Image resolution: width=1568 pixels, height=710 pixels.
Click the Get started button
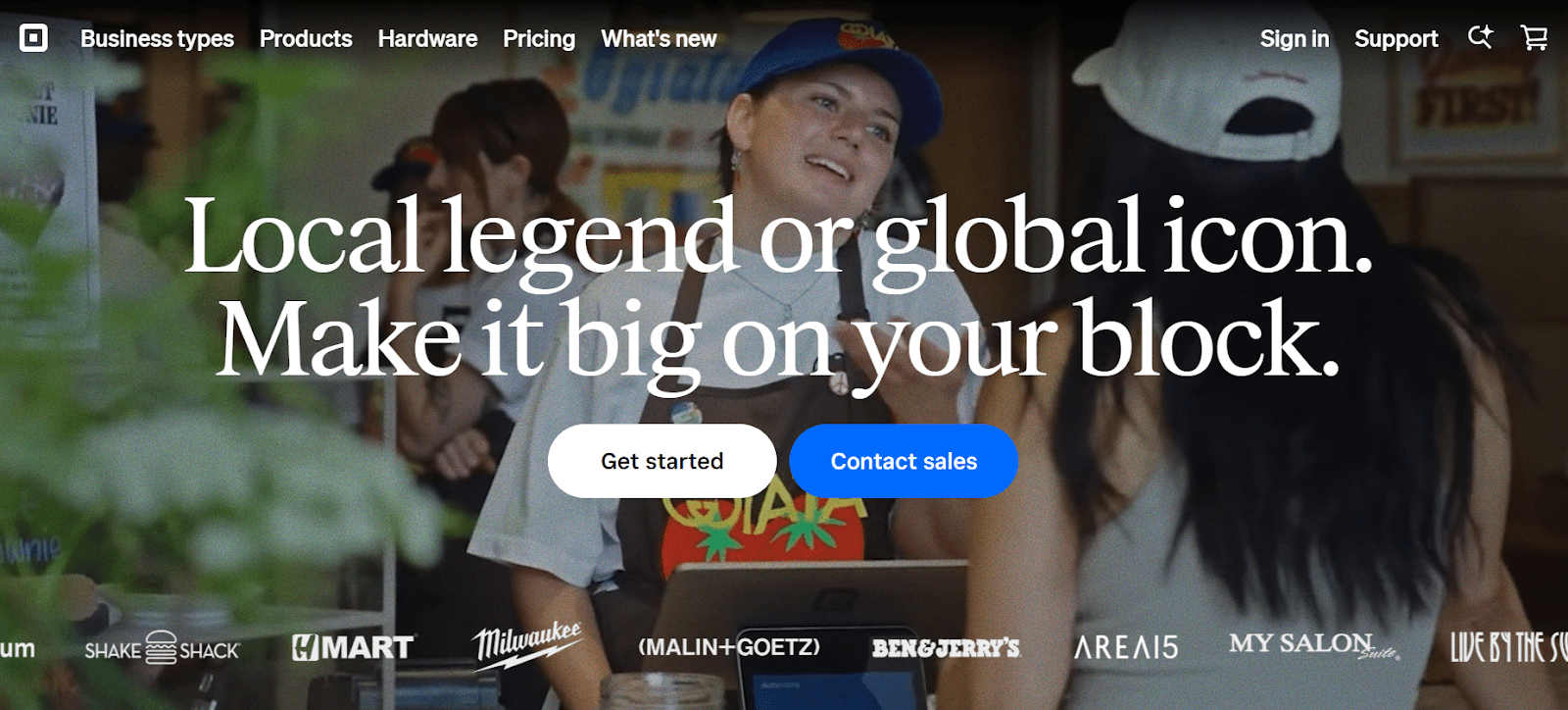(x=662, y=461)
